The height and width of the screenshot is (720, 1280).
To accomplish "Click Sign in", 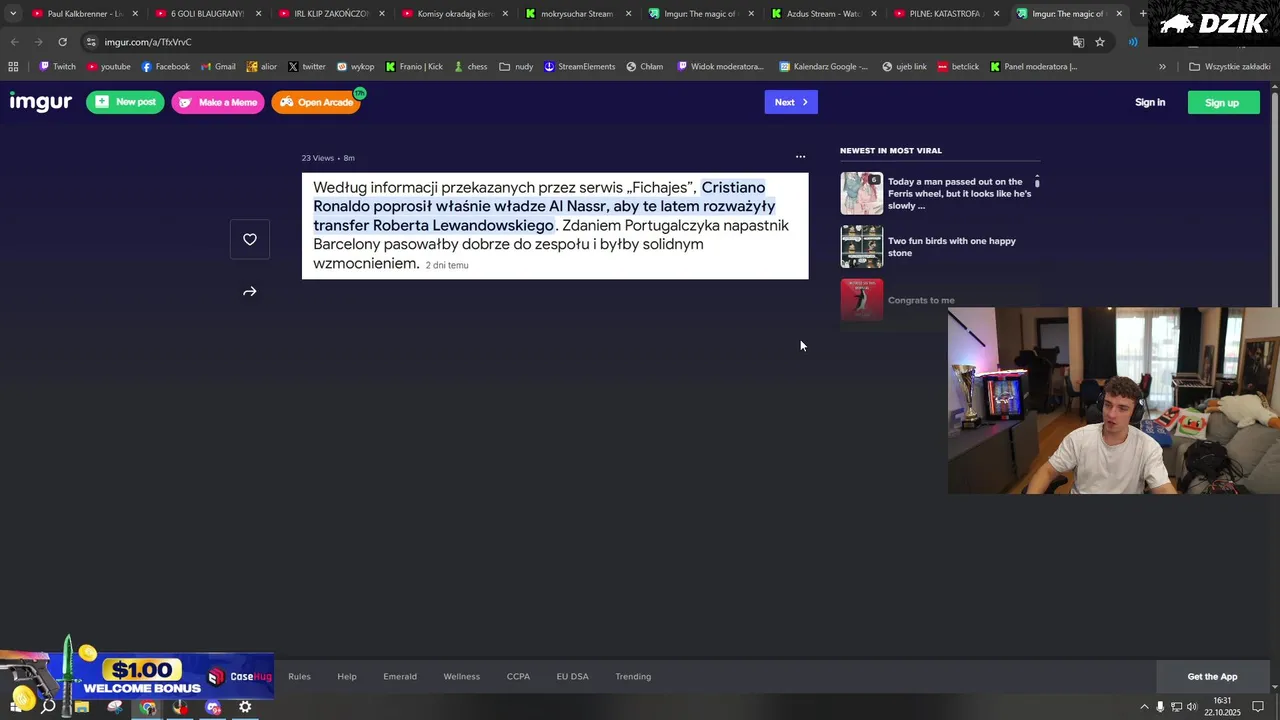I will tap(1150, 102).
